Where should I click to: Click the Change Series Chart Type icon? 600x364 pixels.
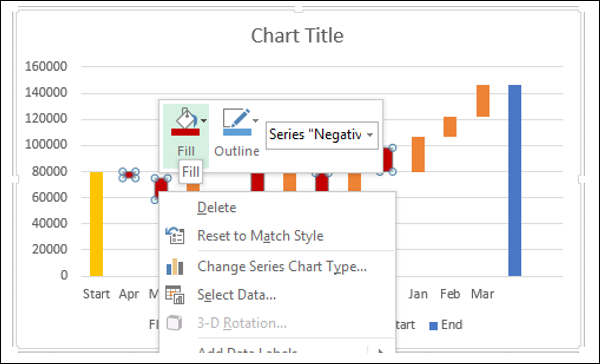point(174,266)
